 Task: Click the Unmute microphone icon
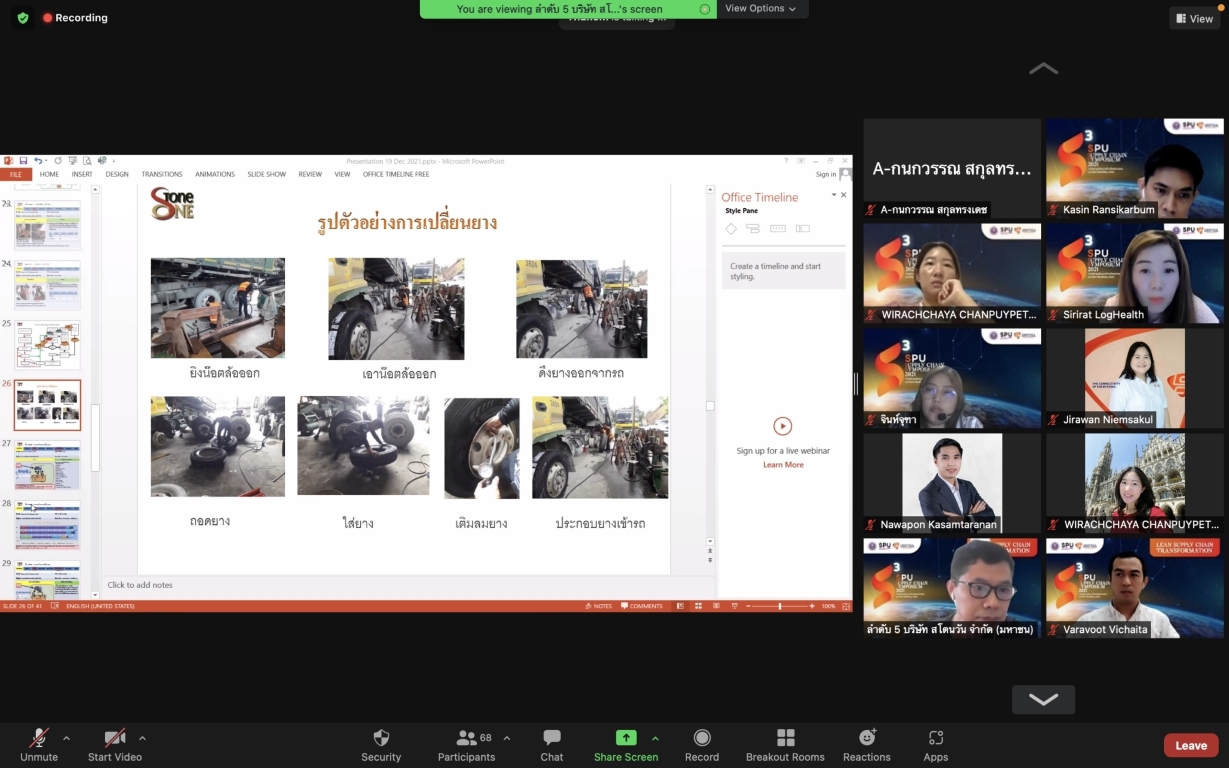pos(39,738)
